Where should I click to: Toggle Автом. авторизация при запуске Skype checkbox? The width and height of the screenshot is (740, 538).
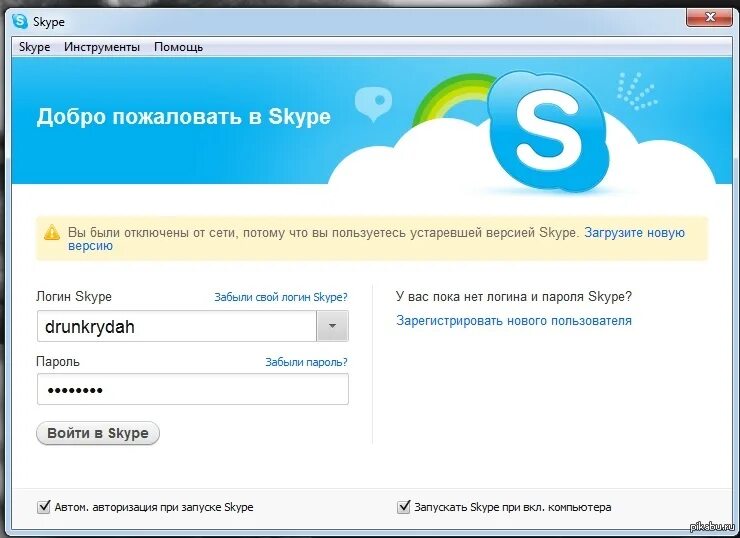[x=44, y=507]
